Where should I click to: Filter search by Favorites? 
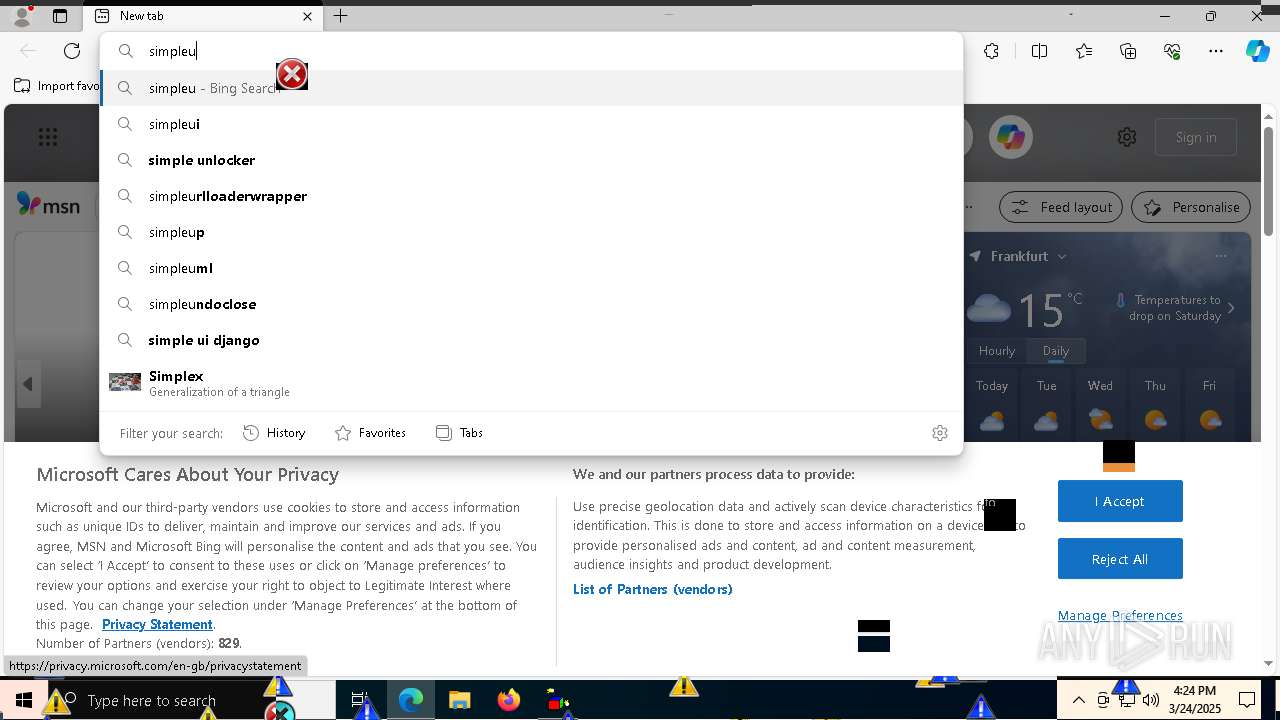click(x=370, y=433)
